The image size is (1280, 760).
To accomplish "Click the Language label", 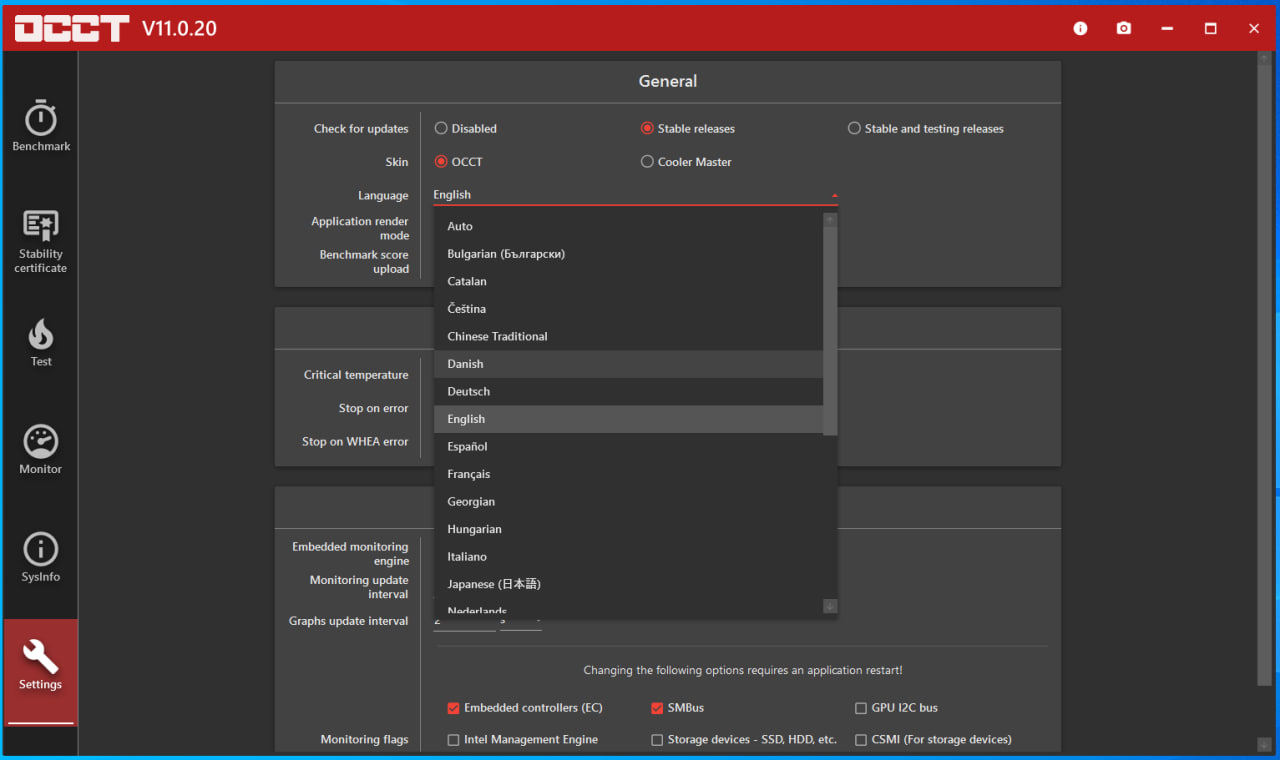I will click(x=383, y=196).
